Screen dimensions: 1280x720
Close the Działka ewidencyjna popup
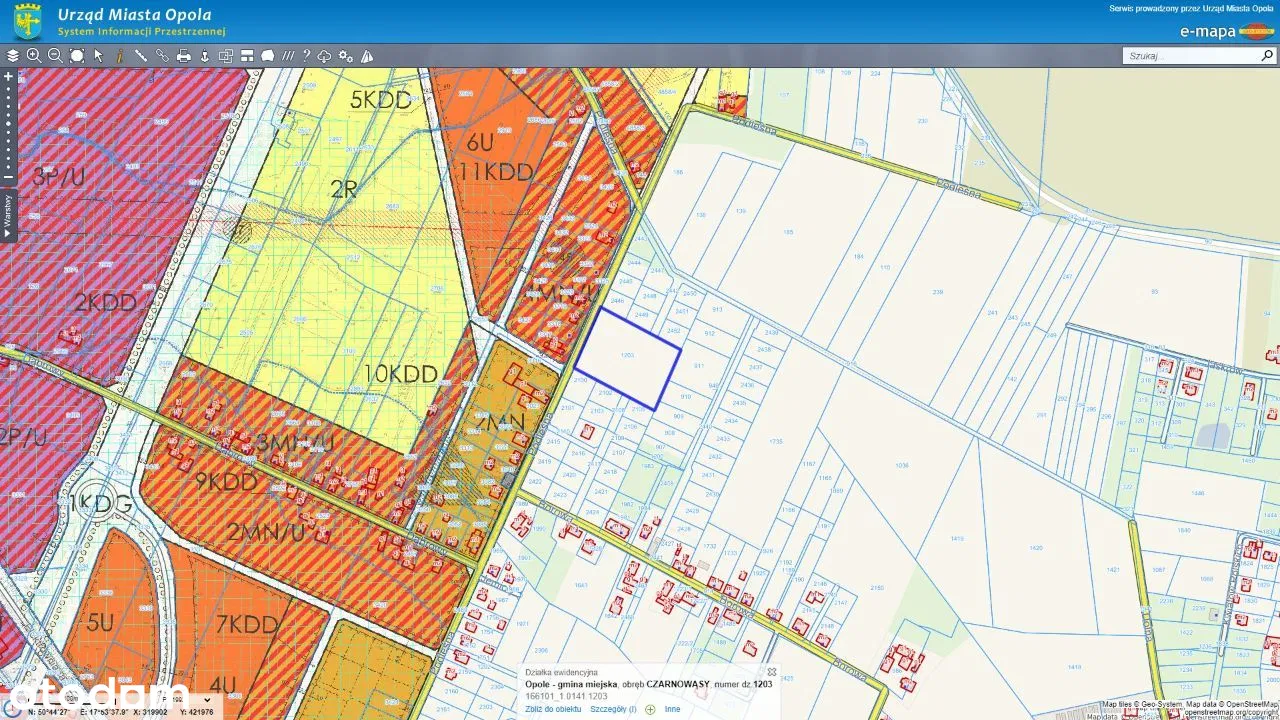pos(771,672)
